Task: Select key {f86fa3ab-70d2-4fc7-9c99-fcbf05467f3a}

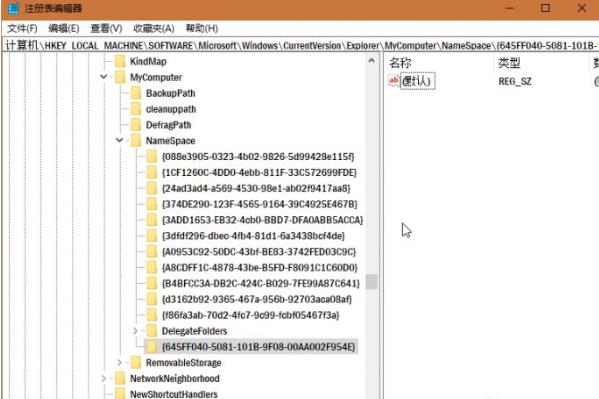Action: click(x=251, y=315)
